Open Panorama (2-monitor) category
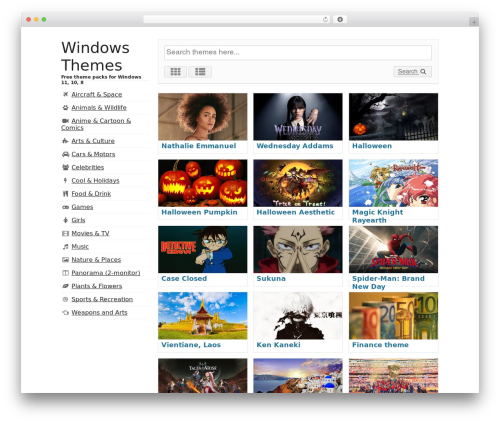Viewport: 500px width, 423px height. click(106, 273)
